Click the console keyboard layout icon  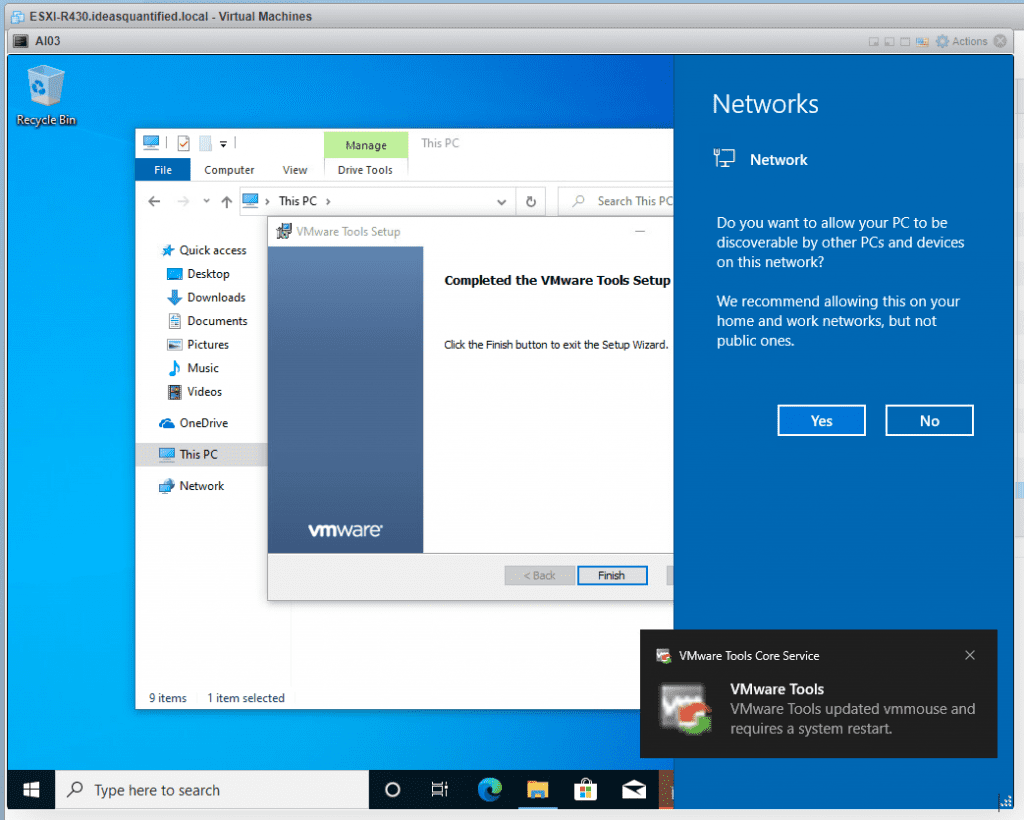pos(922,42)
